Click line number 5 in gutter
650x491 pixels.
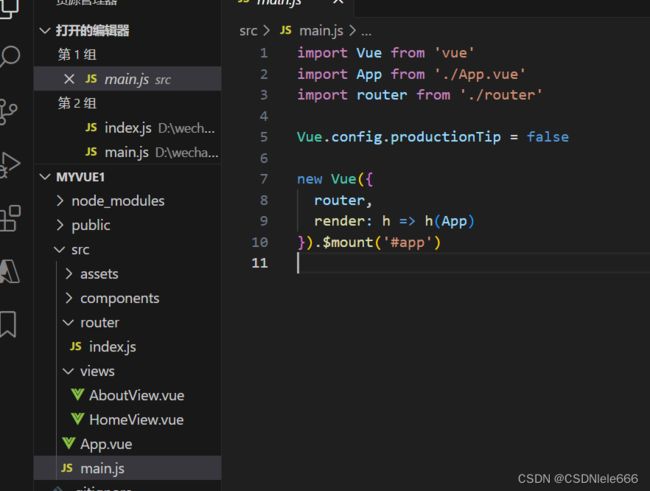click(264, 137)
